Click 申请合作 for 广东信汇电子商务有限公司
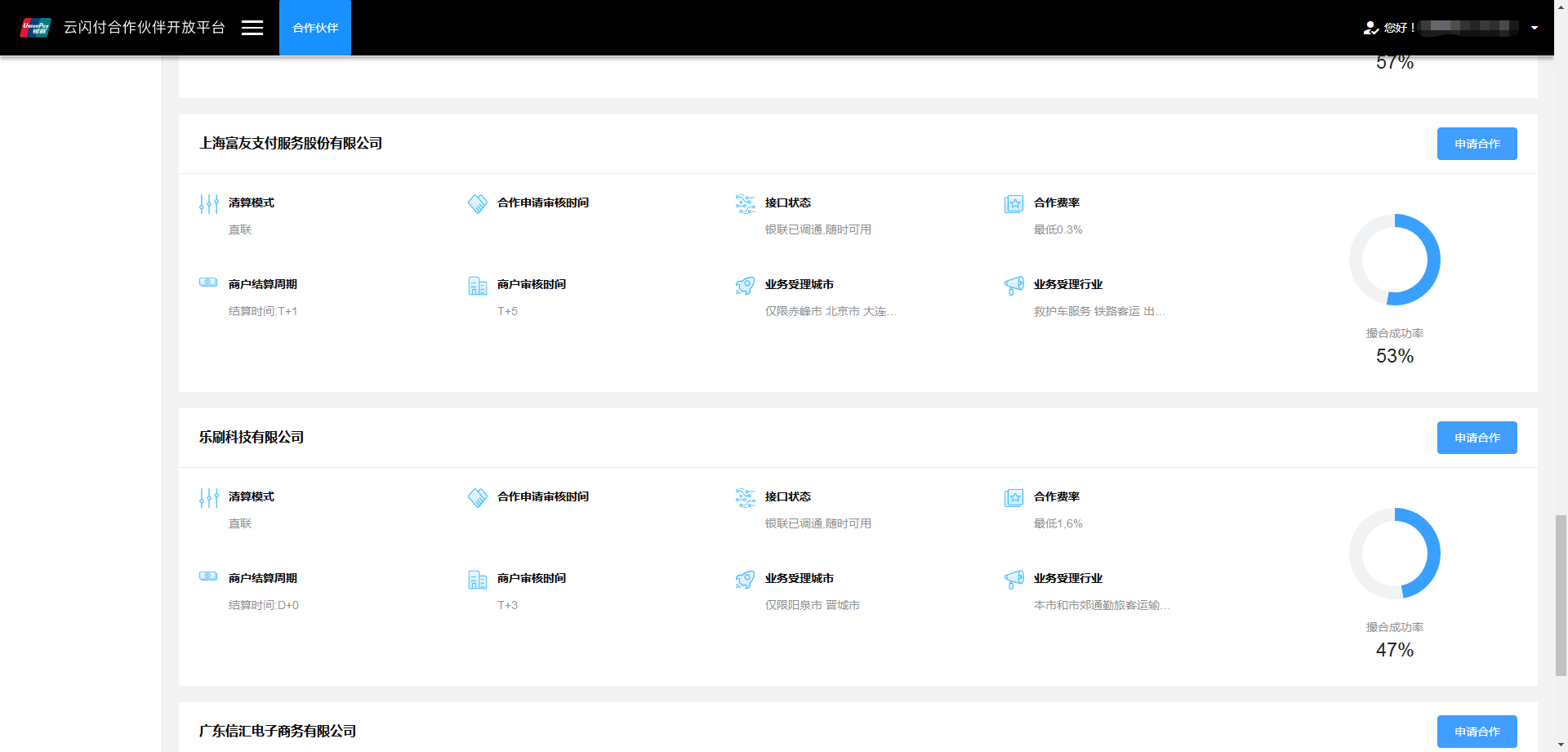This screenshot has width=1568, height=752. (1477, 732)
